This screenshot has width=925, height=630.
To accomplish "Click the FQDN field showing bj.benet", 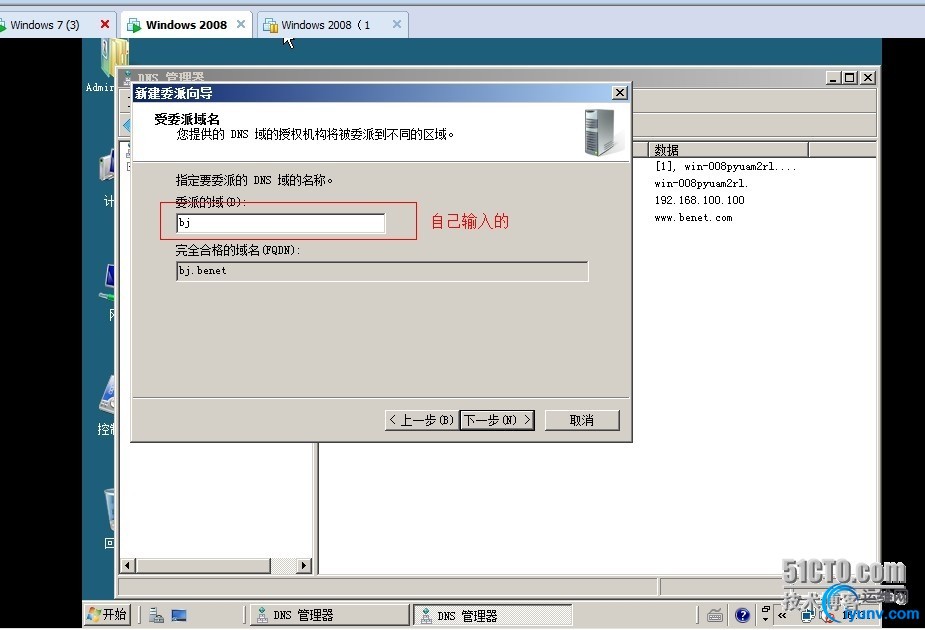I will pyautogui.click(x=382, y=271).
